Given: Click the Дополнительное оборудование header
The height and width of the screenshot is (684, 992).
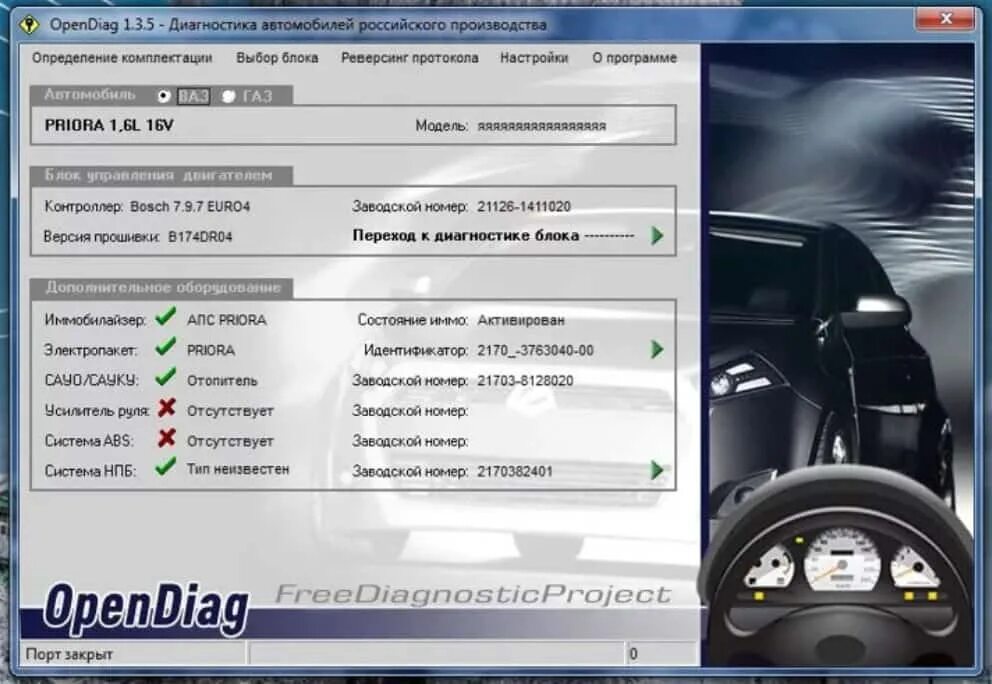Looking at the screenshot, I should [x=163, y=288].
